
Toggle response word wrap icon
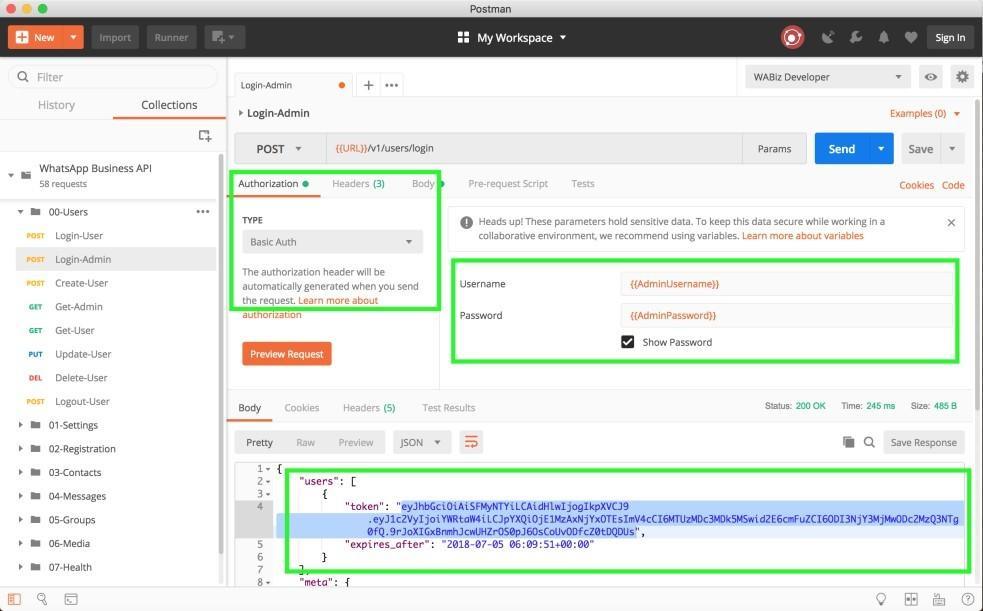(x=472, y=442)
